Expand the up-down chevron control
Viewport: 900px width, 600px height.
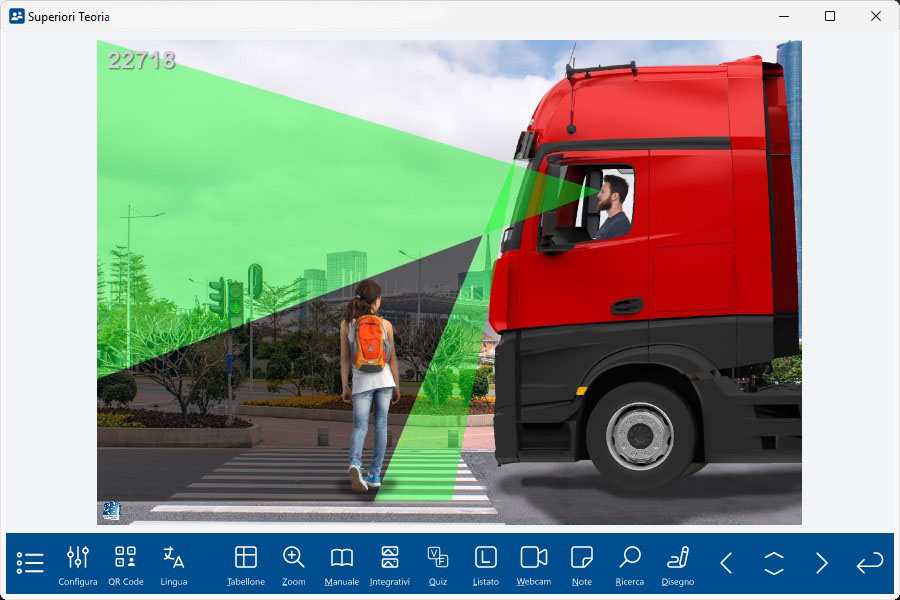tap(774, 563)
